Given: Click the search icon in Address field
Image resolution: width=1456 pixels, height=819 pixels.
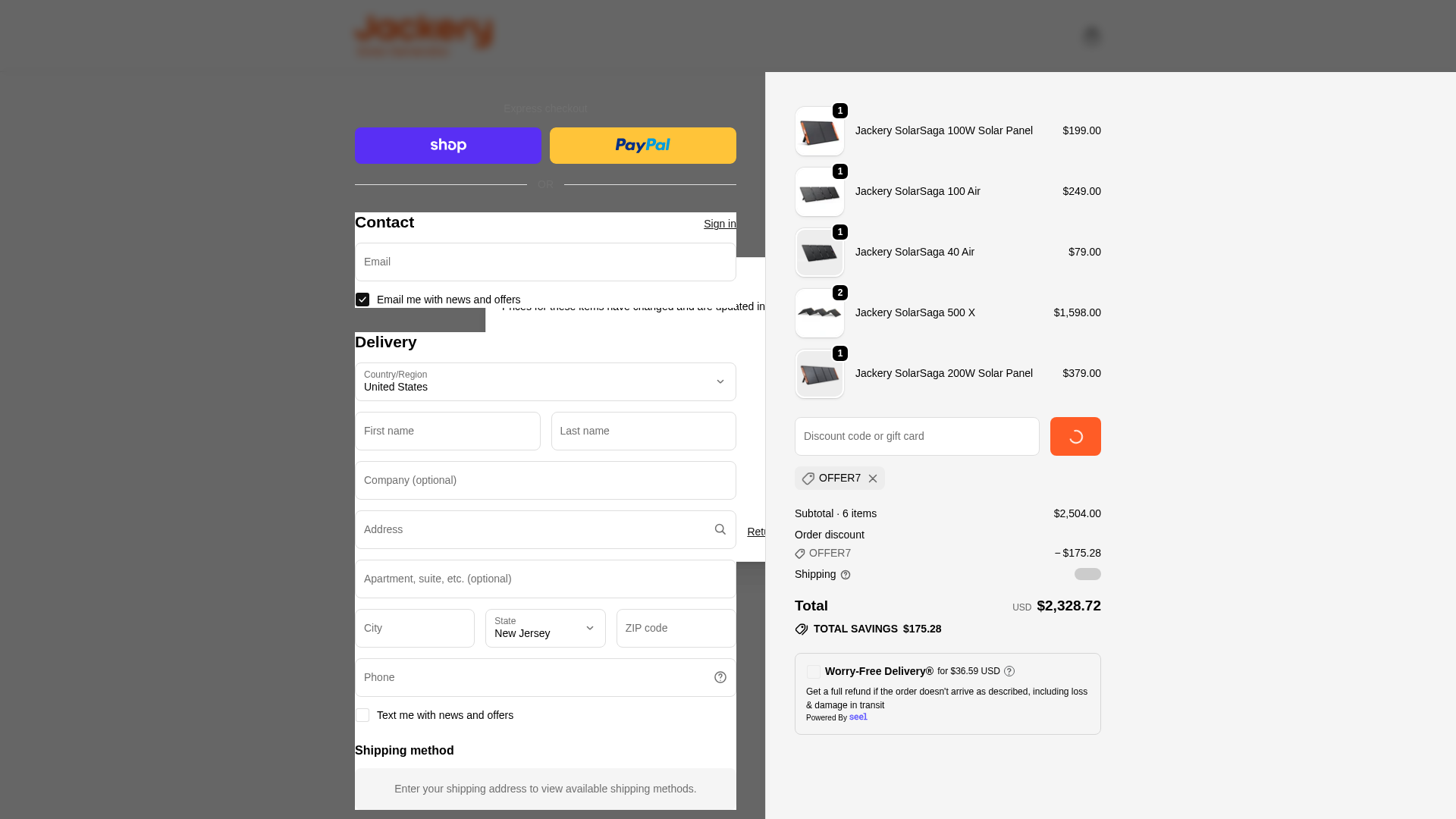Looking at the screenshot, I should [720, 529].
